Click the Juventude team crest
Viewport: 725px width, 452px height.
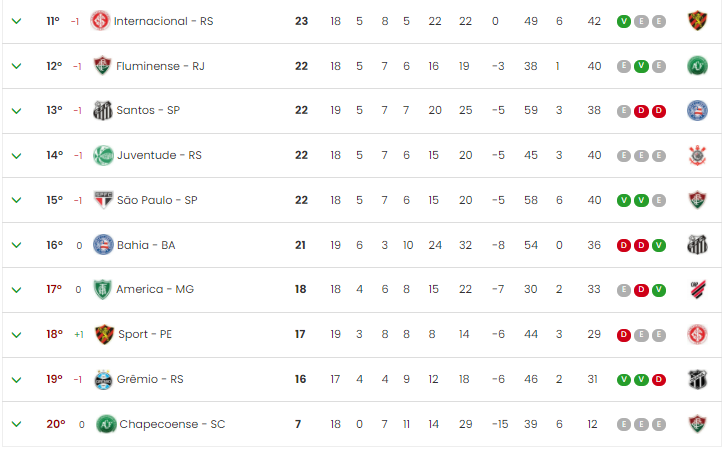coord(103,155)
